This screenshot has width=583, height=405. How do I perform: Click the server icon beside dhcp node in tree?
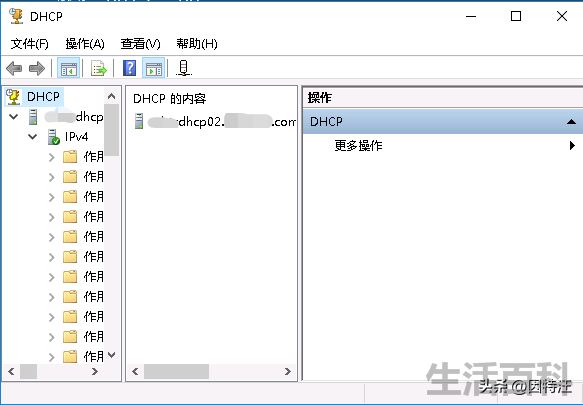click(x=33, y=117)
